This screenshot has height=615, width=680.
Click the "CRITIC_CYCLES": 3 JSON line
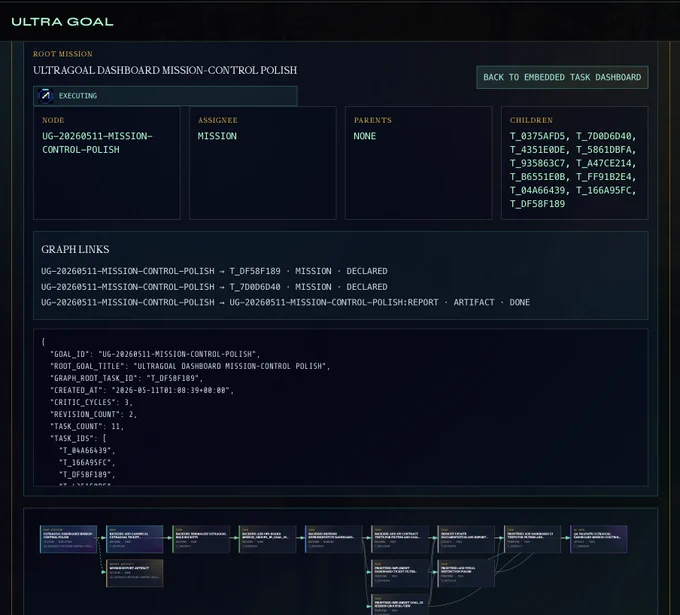point(91,402)
